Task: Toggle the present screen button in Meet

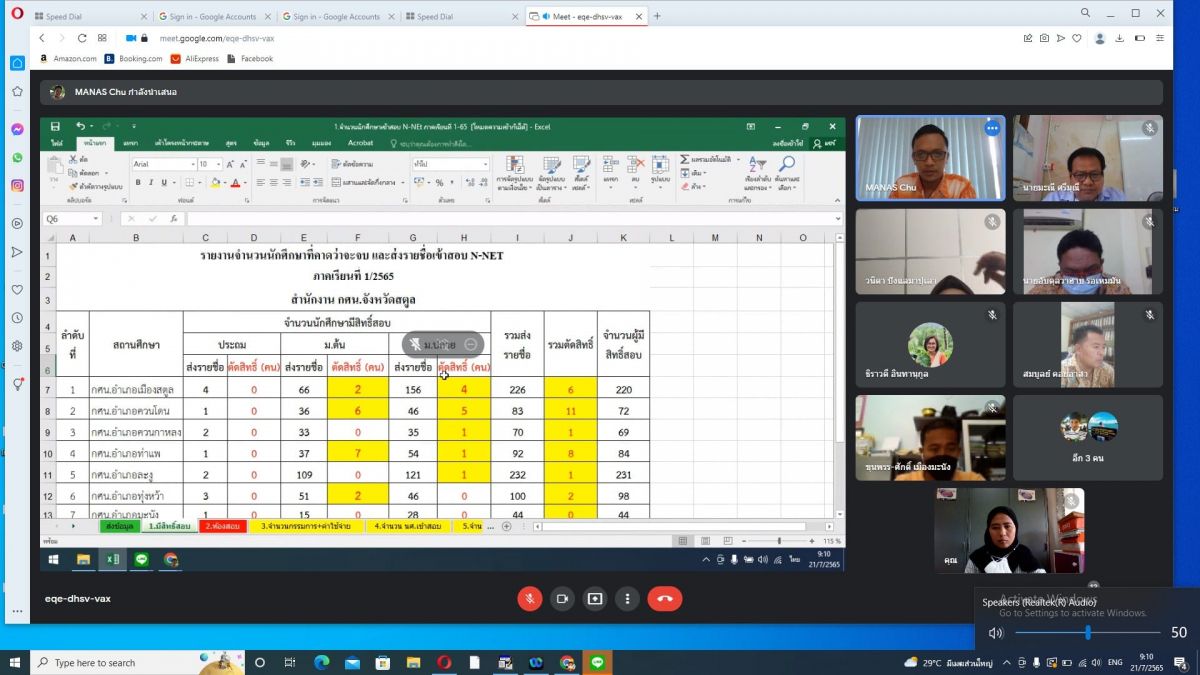Action: point(595,598)
